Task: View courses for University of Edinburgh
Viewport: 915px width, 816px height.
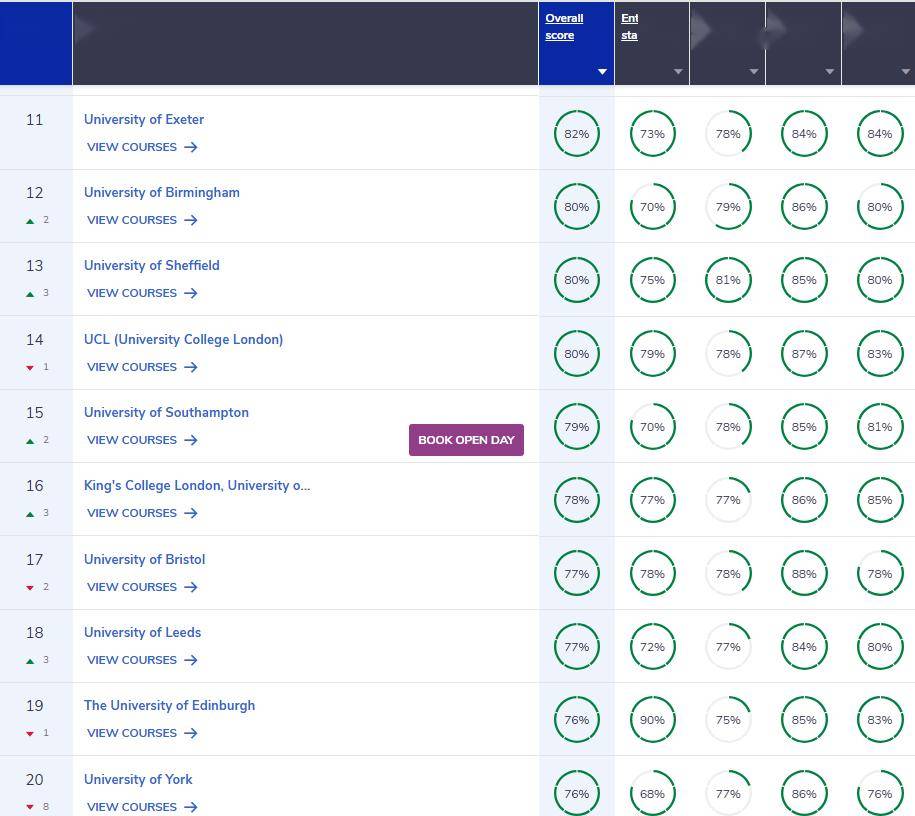Action: [x=142, y=733]
